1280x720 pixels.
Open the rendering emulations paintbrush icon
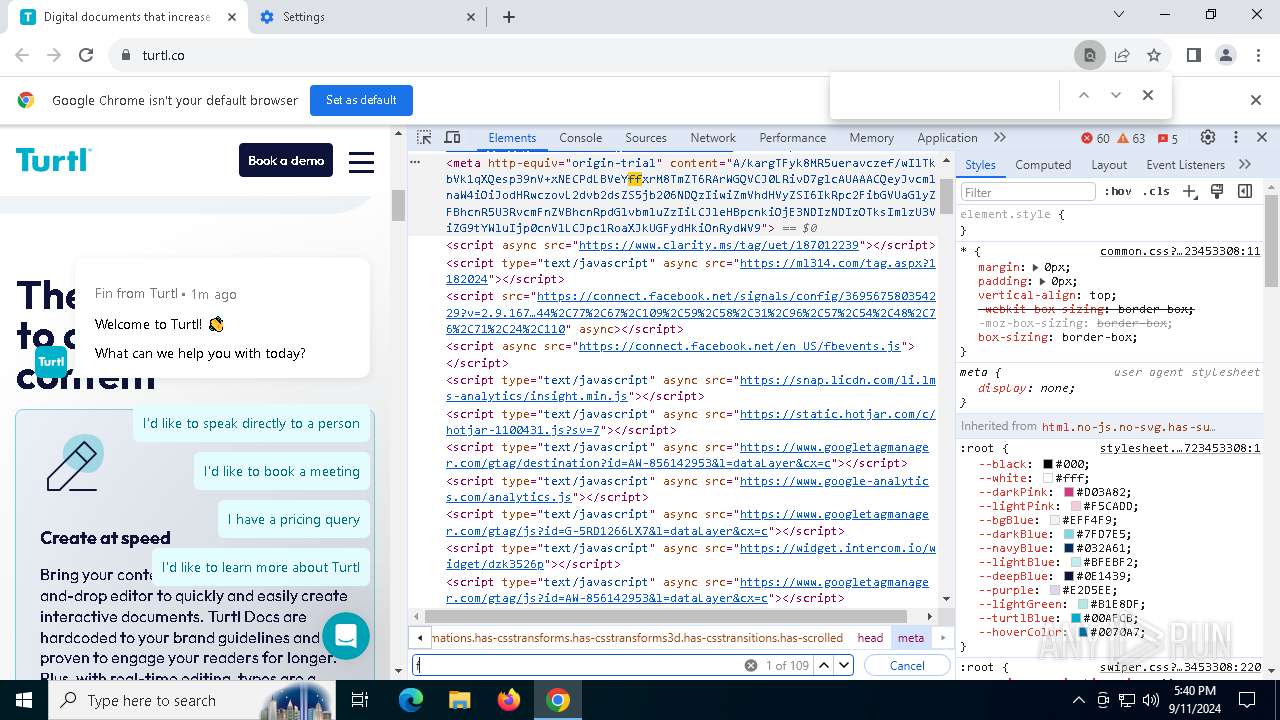click(x=1217, y=191)
